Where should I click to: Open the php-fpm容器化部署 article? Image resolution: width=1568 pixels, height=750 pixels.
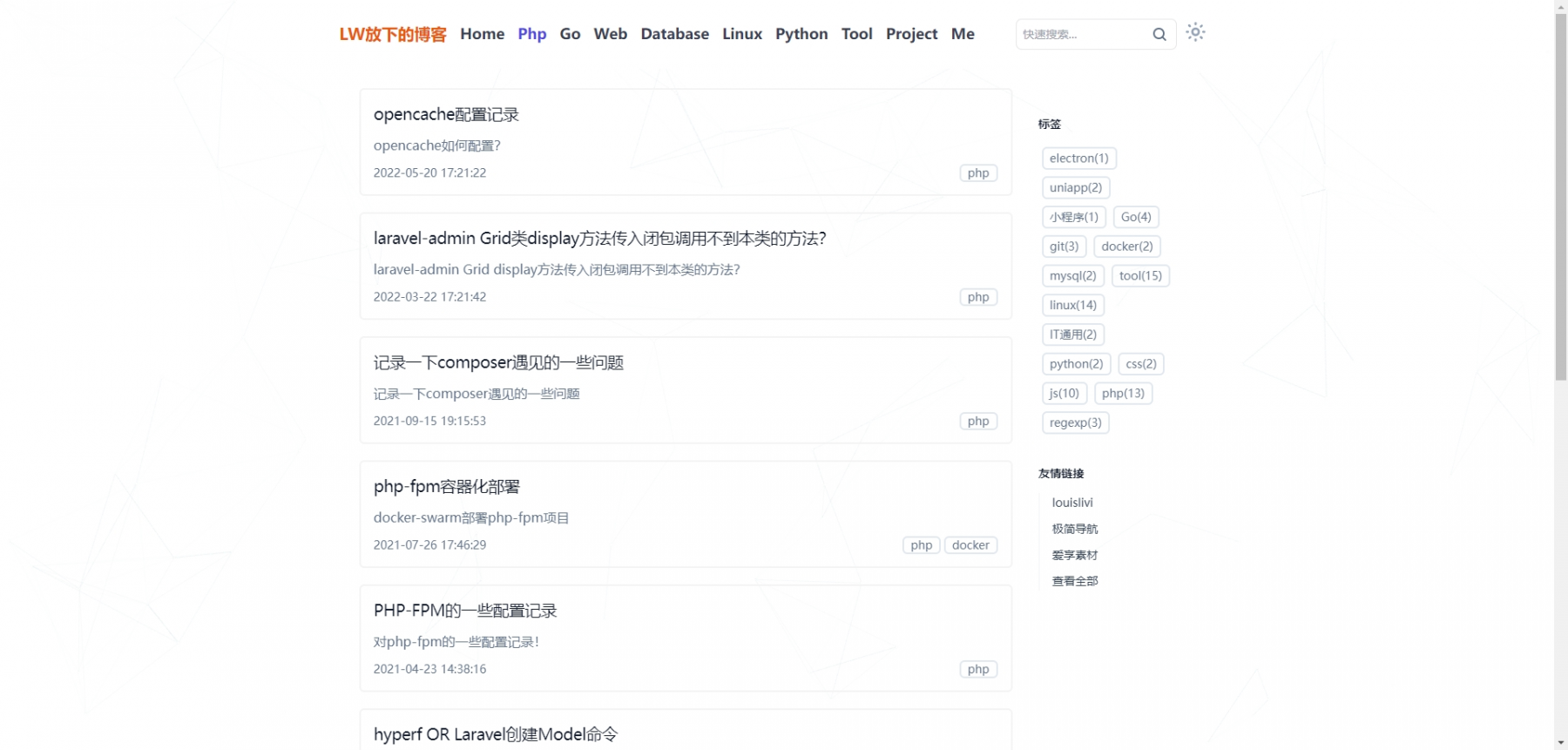coord(447,487)
